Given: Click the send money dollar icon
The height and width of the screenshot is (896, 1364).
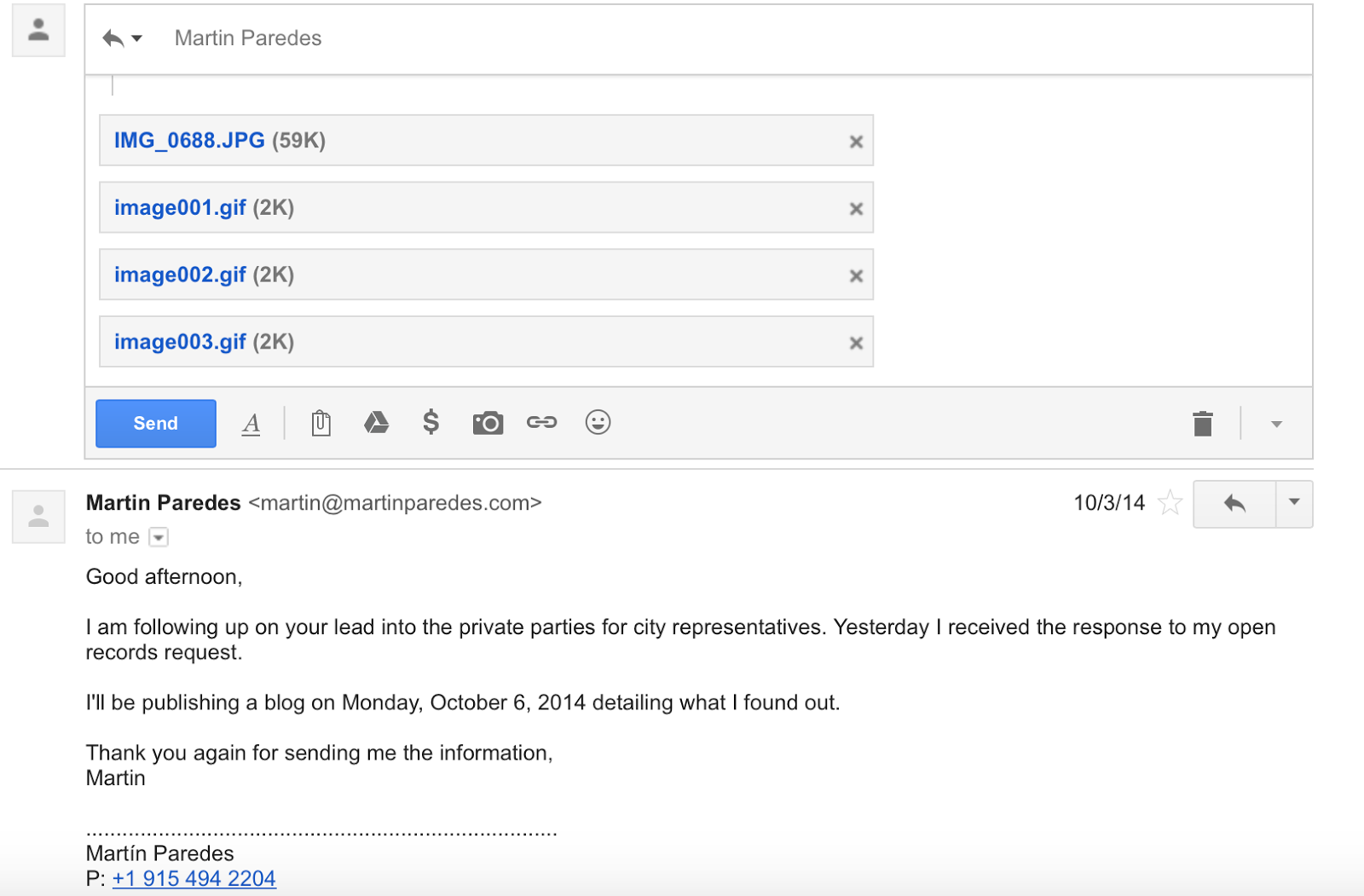Looking at the screenshot, I should pyautogui.click(x=431, y=422).
